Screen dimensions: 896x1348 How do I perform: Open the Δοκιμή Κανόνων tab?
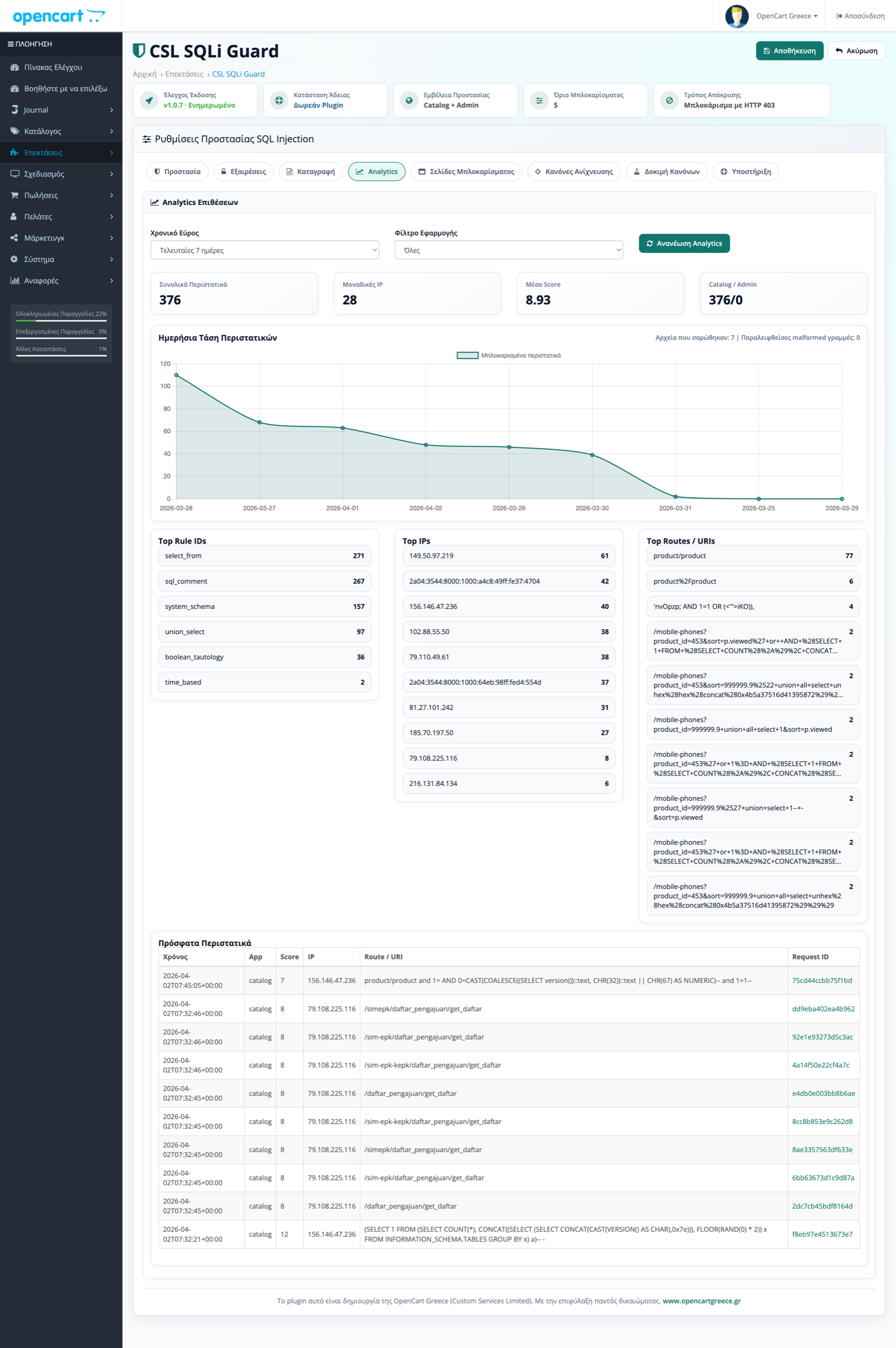667,171
